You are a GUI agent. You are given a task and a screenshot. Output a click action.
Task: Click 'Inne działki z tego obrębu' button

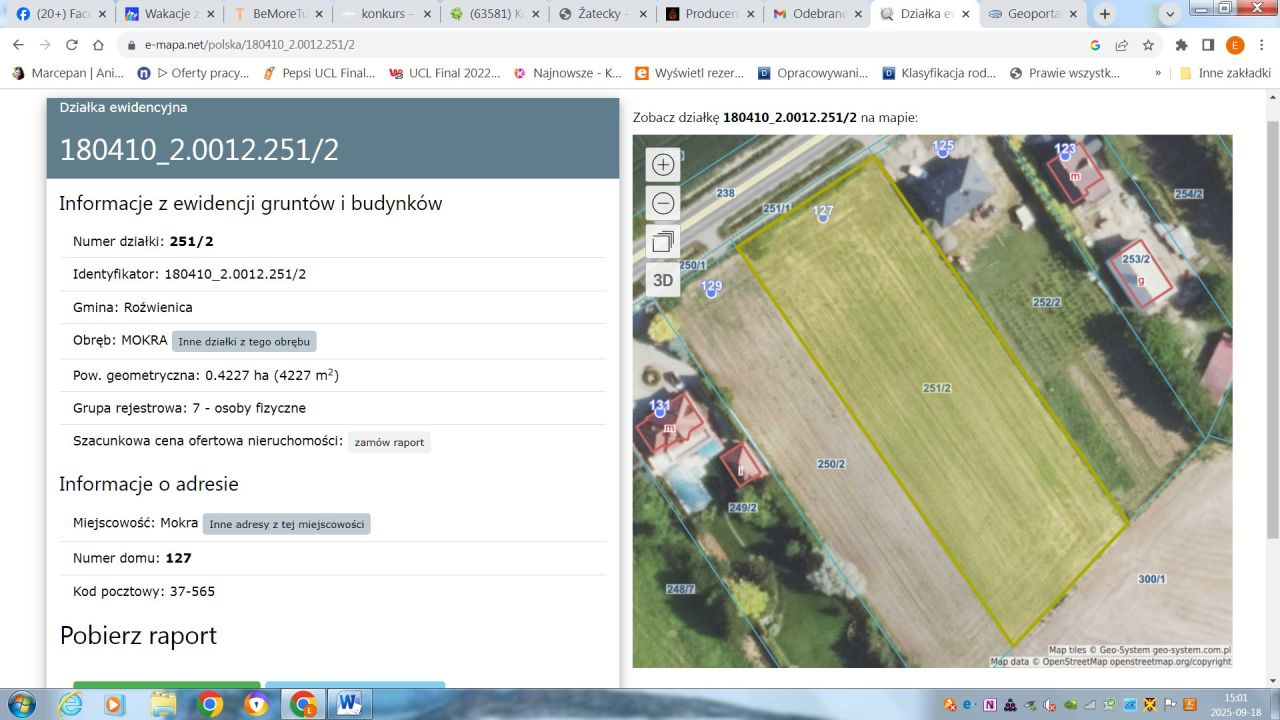point(244,341)
